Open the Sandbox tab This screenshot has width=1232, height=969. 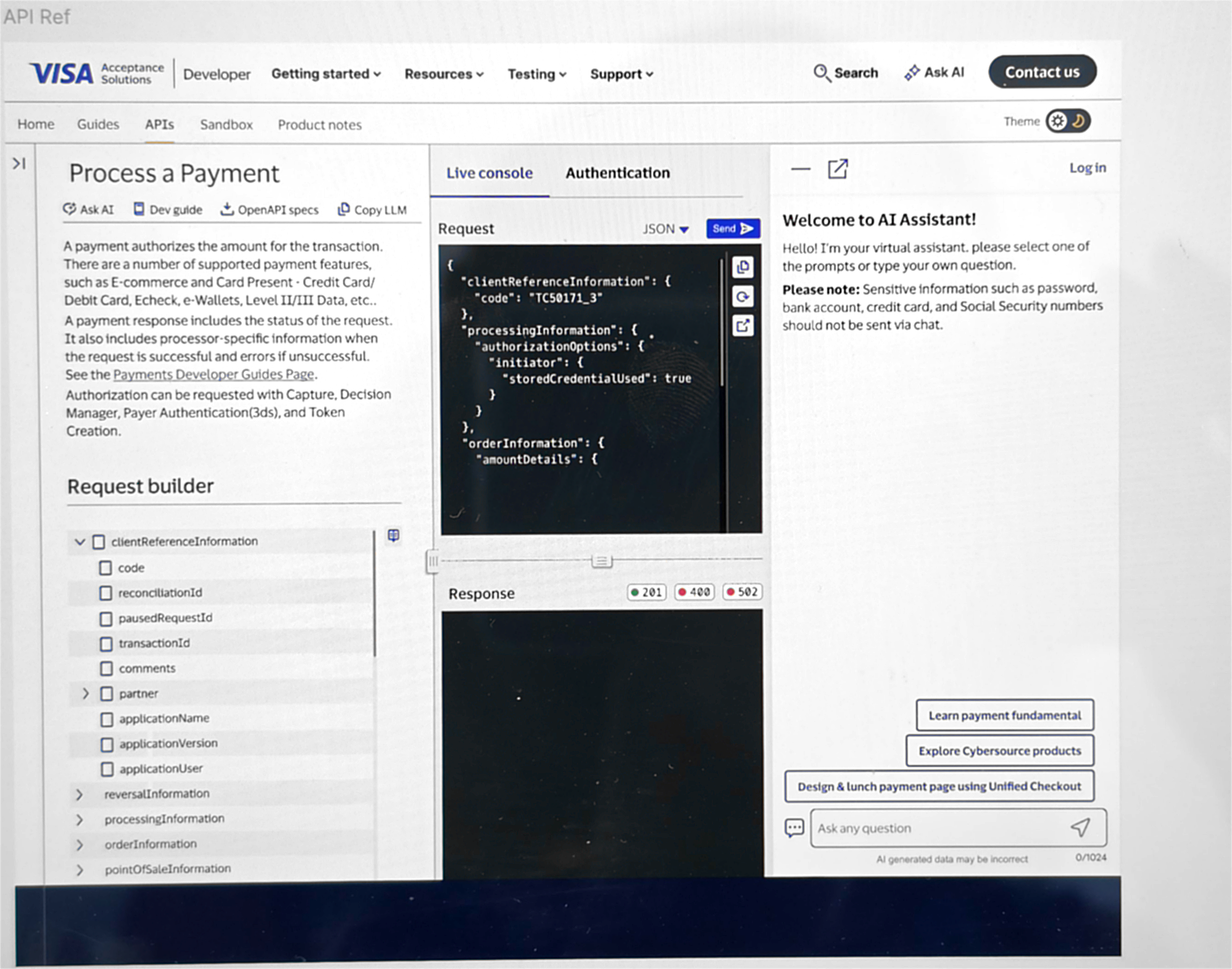(226, 125)
